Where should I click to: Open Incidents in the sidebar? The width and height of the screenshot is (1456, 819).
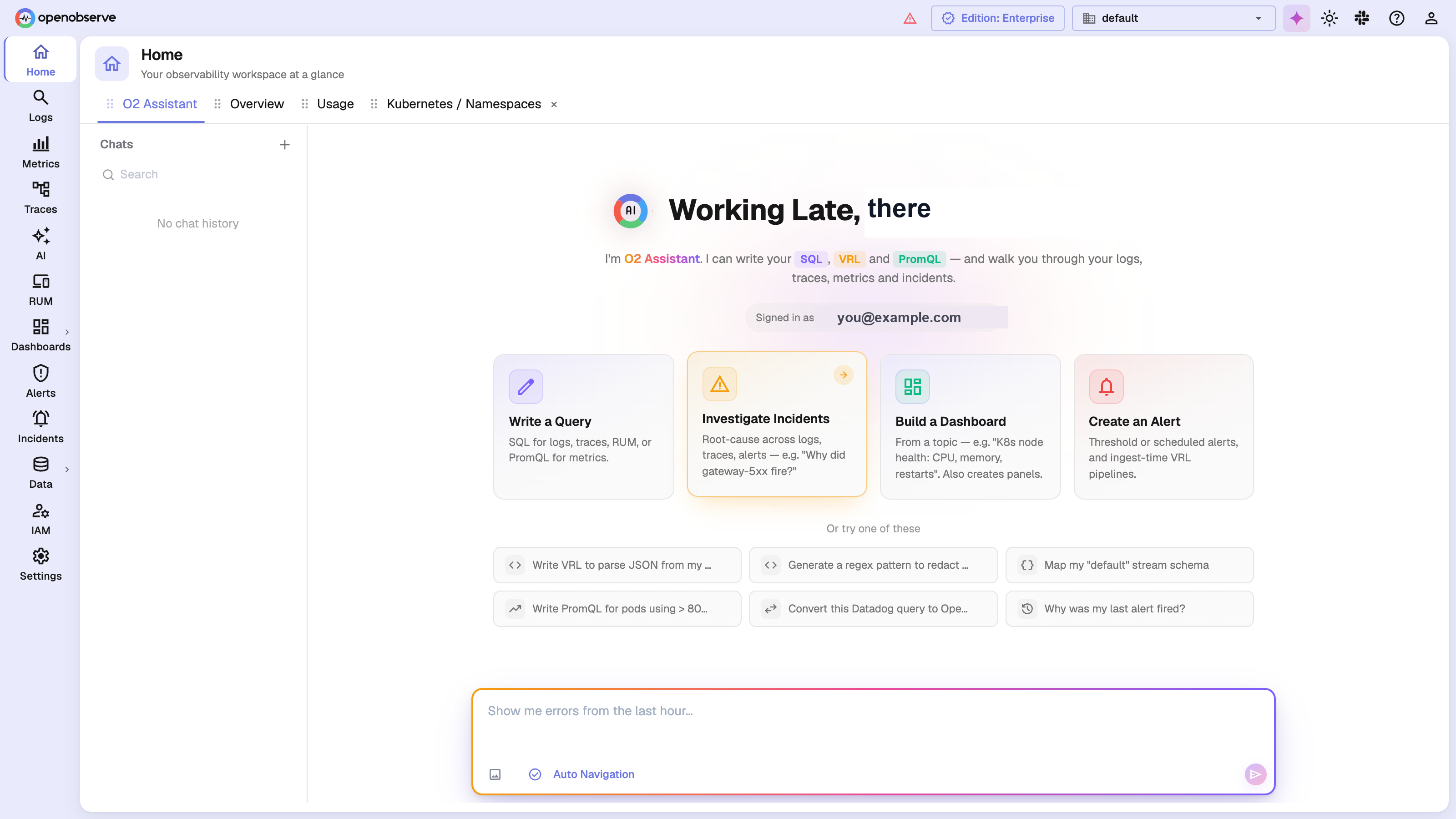[40, 427]
